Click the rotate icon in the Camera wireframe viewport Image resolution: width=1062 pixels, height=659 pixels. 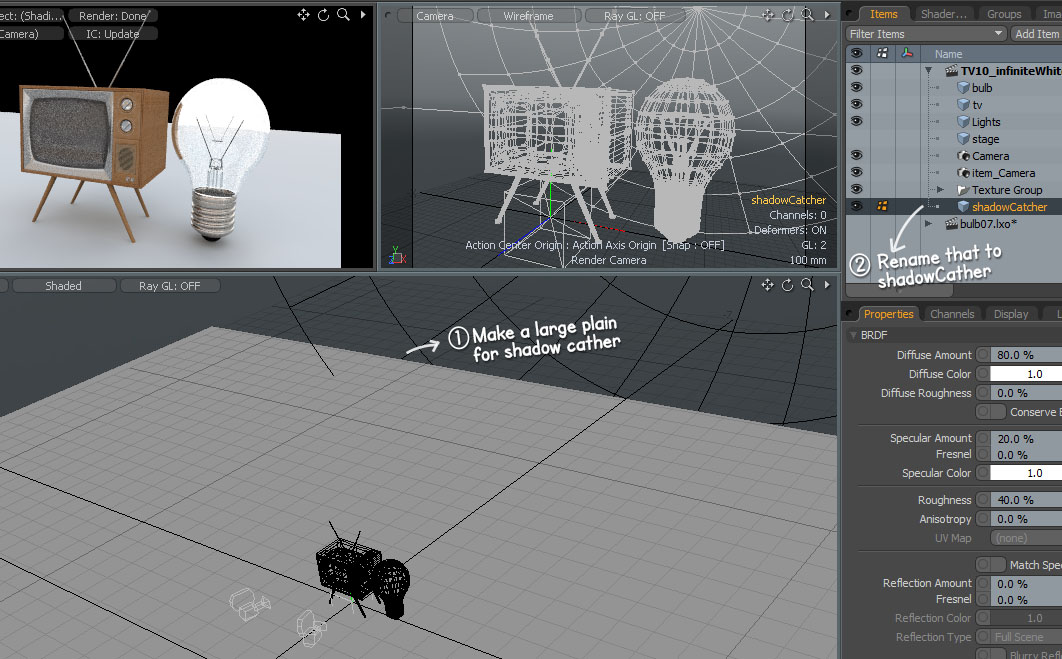click(787, 15)
